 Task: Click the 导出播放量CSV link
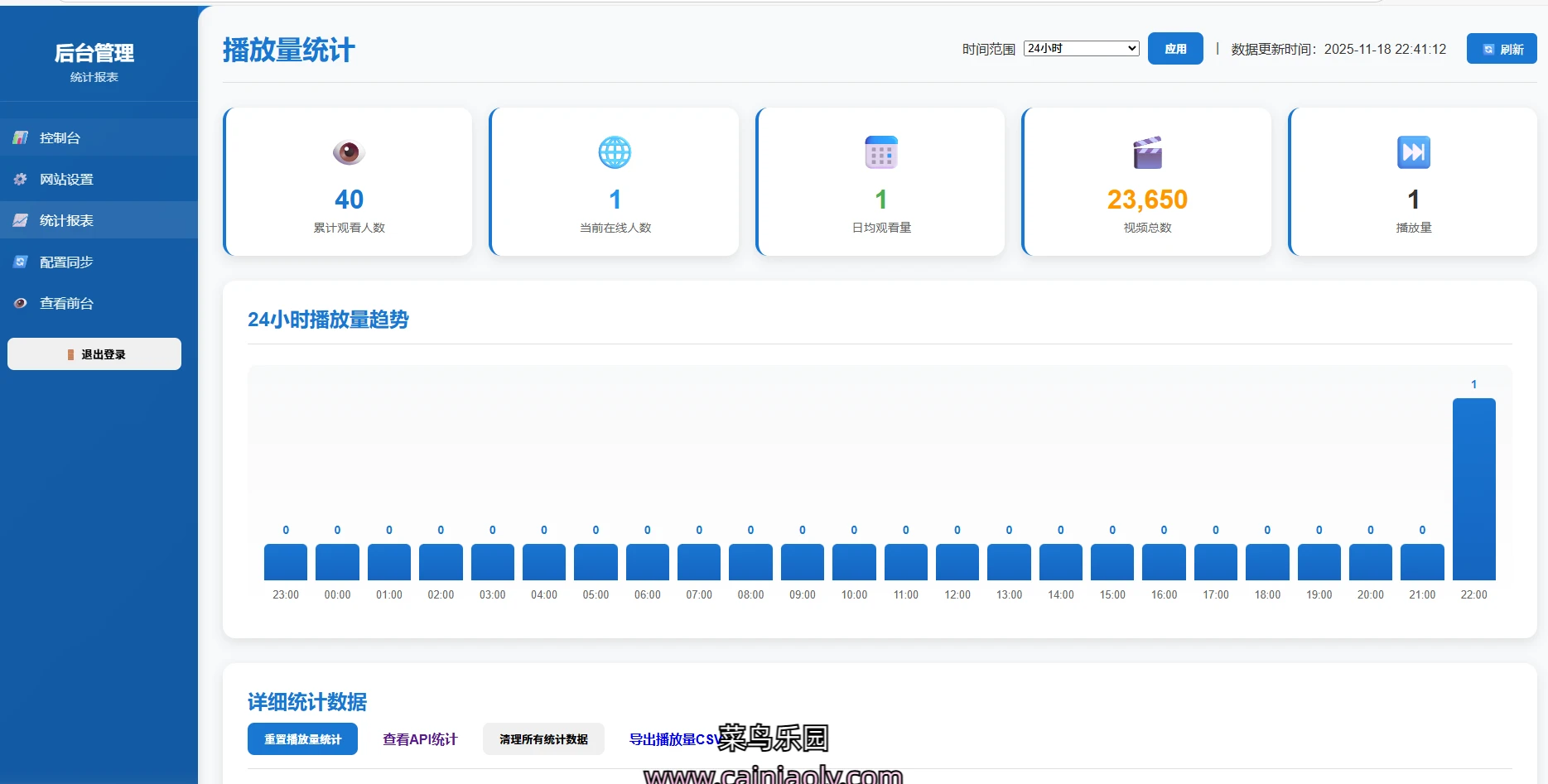coord(671,739)
